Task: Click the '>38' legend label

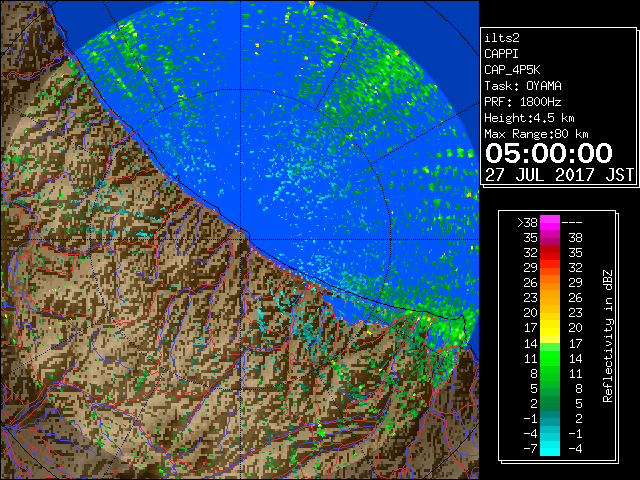Action: (x=527, y=223)
